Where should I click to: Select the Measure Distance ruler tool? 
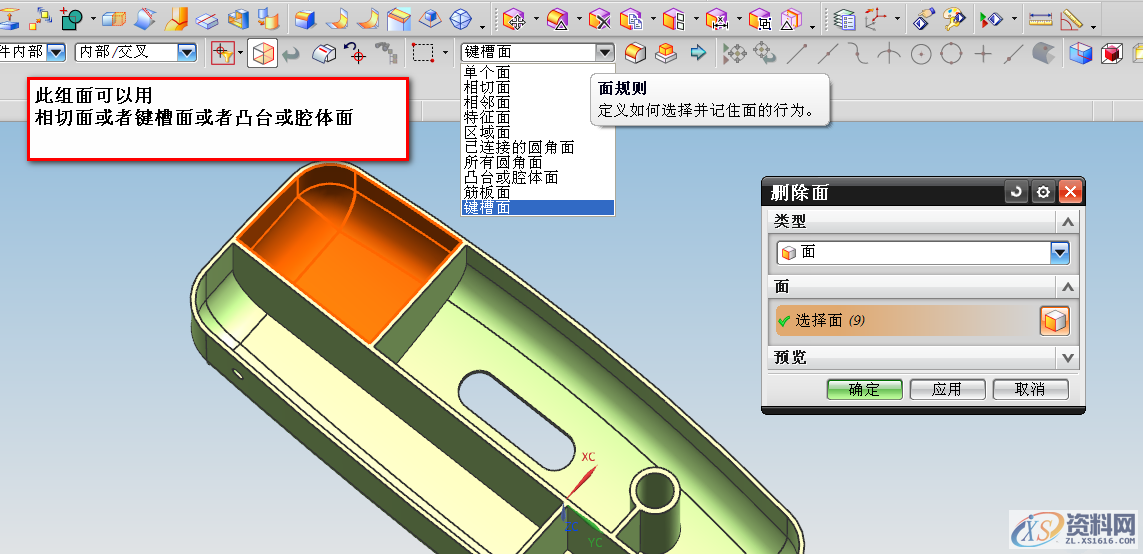coord(1040,18)
